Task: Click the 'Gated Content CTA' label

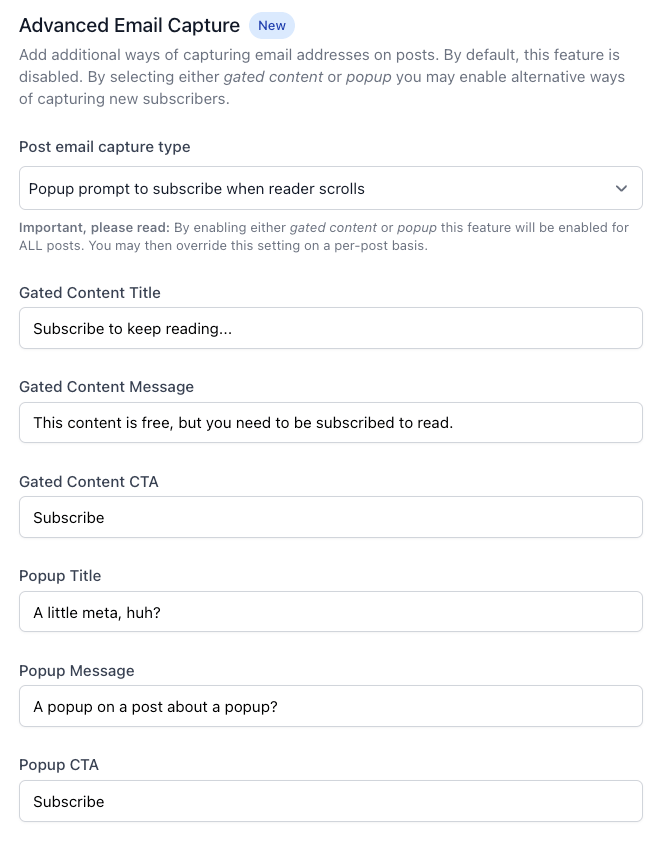Action: [89, 482]
